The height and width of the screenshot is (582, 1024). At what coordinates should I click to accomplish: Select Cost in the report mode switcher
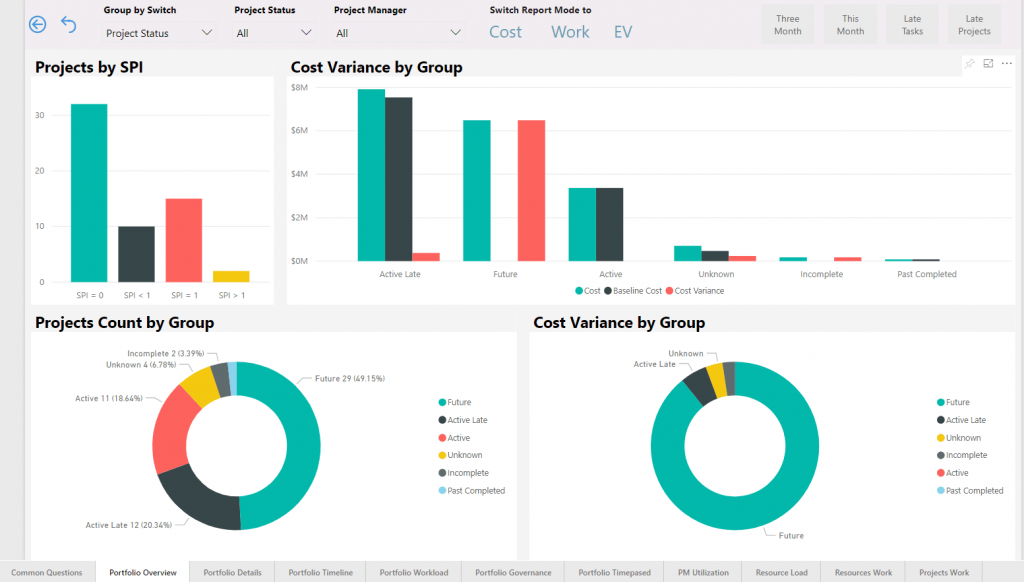point(505,31)
